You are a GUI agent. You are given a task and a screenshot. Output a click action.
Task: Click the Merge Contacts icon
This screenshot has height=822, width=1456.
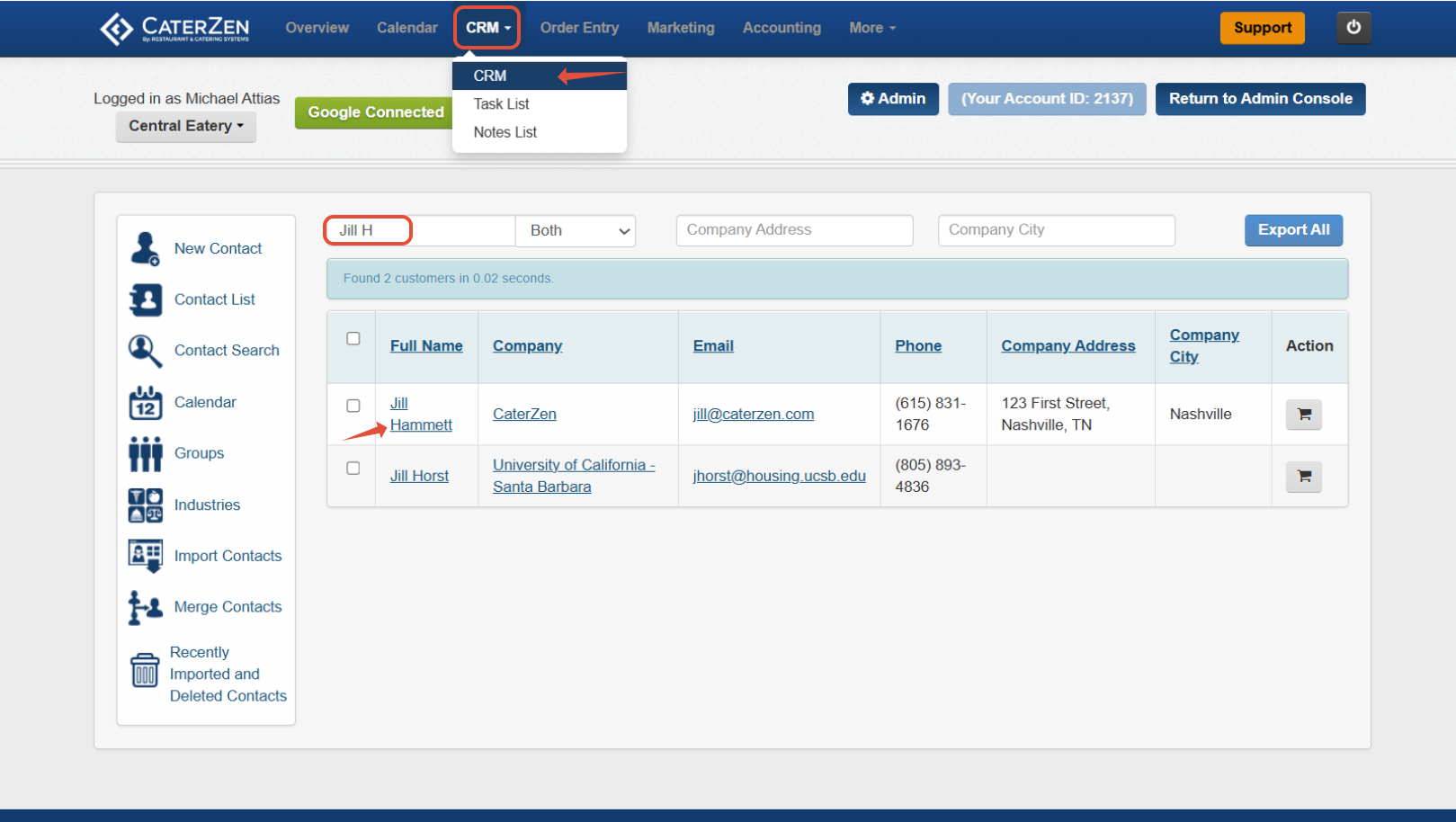[145, 607]
